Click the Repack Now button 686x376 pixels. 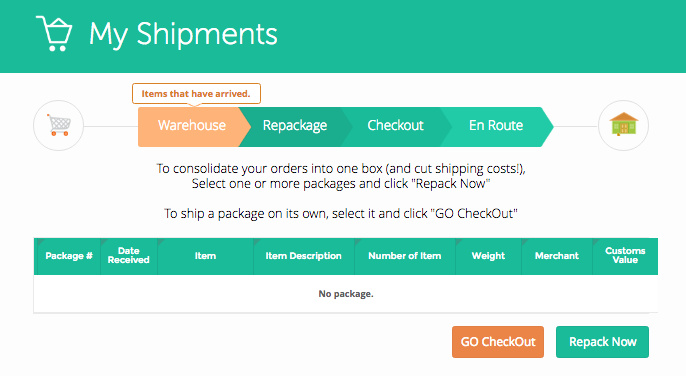click(602, 342)
